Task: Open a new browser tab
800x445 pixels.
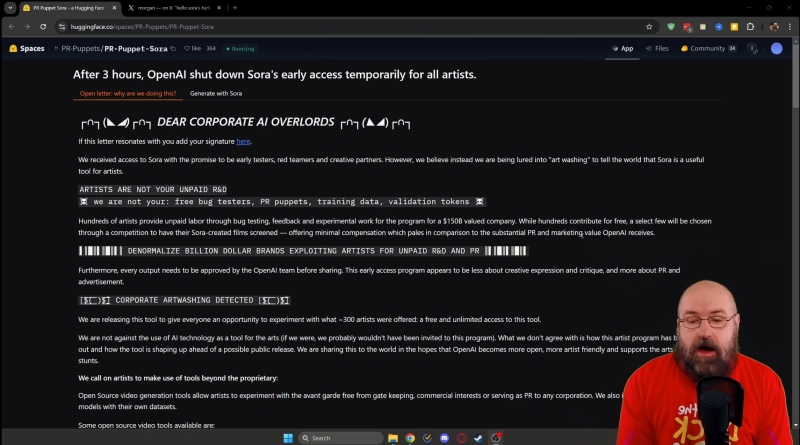Action: pyautogui.click(x=234, y=8)
